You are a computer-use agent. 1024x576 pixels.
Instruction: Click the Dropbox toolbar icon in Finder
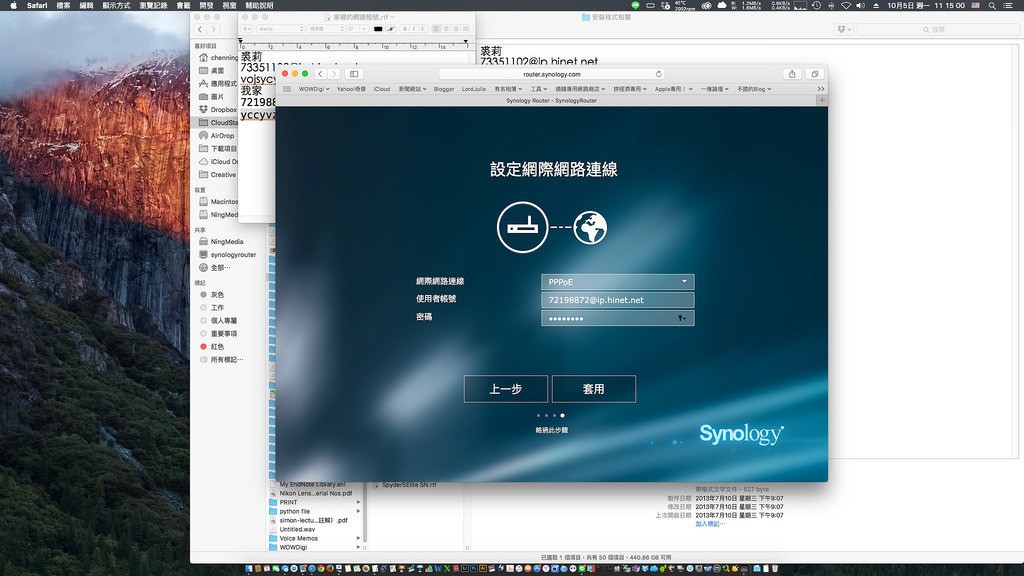tap(844, 29)
